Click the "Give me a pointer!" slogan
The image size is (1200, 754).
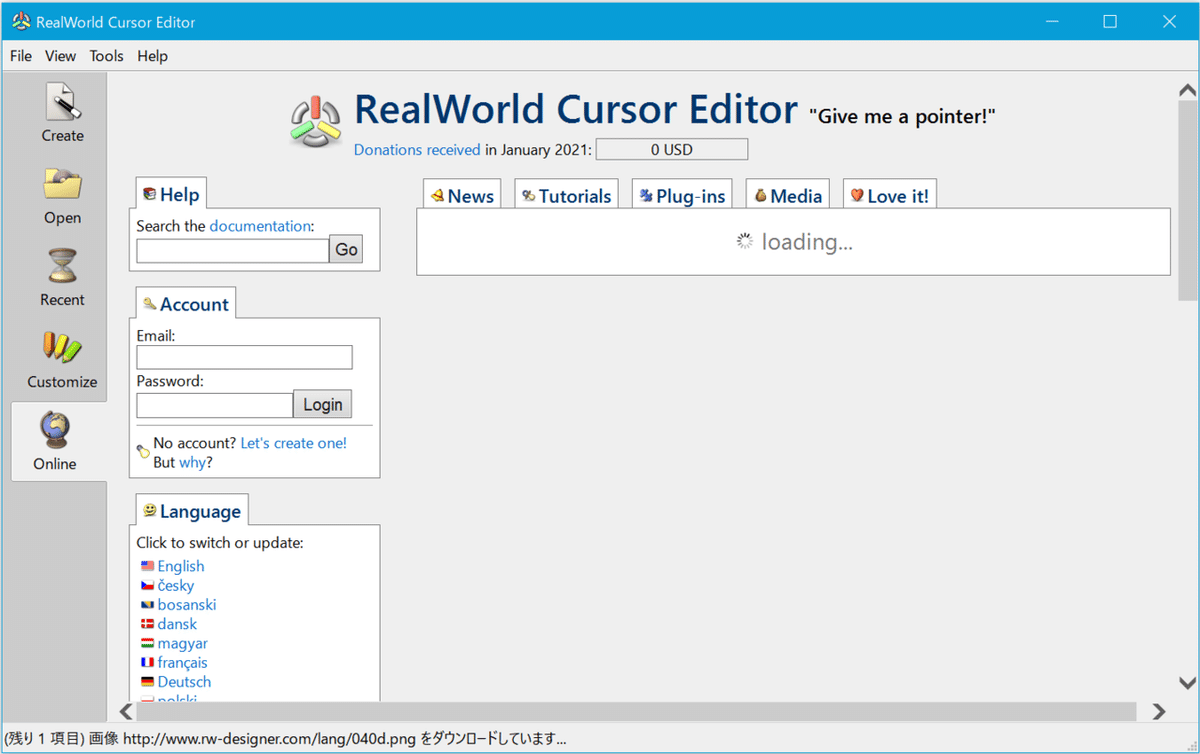(902, 116)
